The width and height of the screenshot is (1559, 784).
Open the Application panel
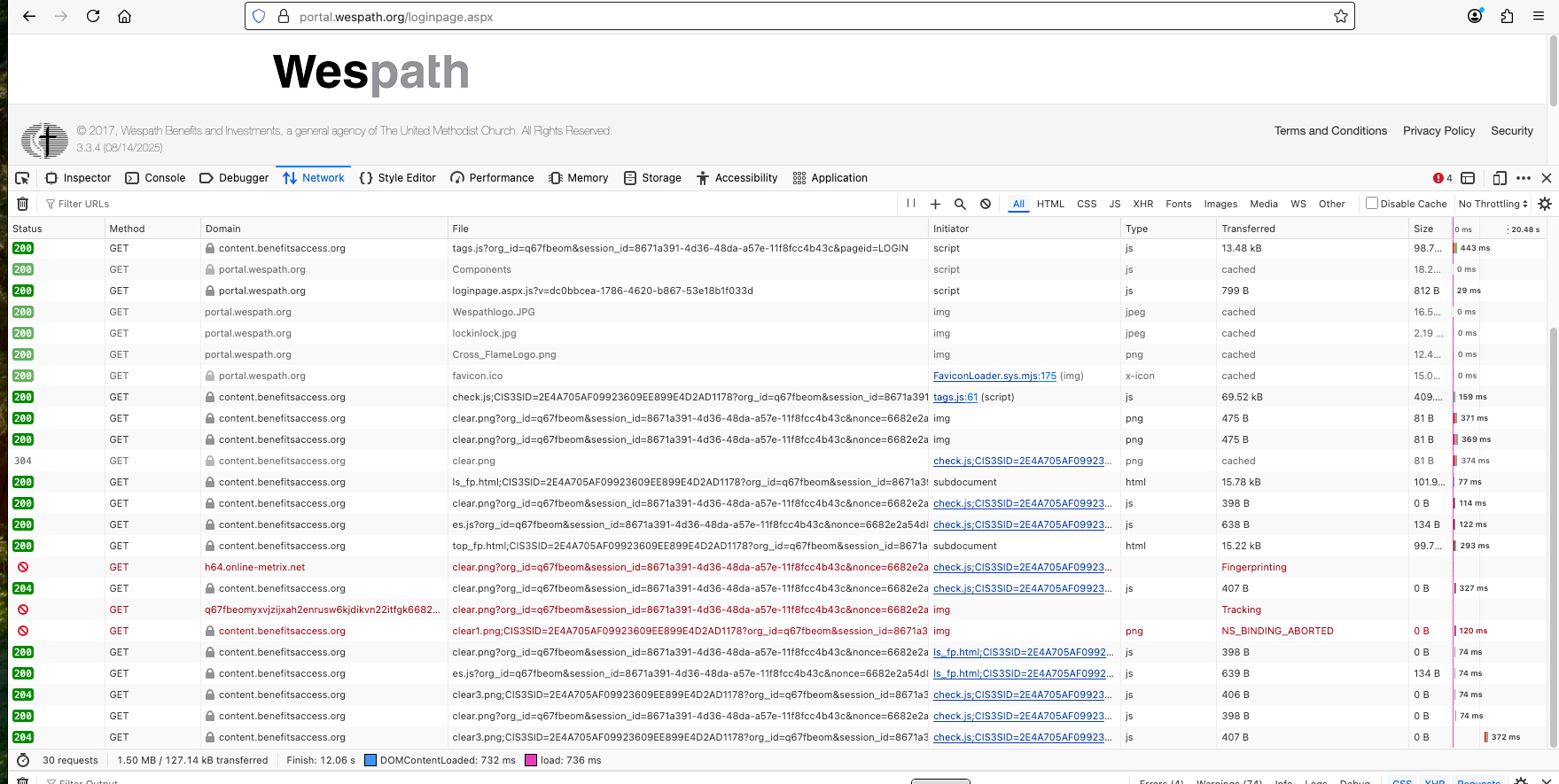coord(830,178)
